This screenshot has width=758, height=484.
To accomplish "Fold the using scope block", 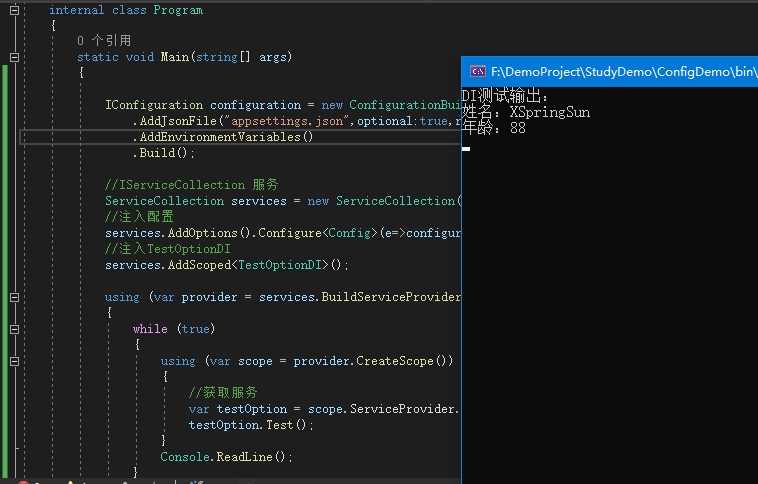I will click(x=15, y=361).
